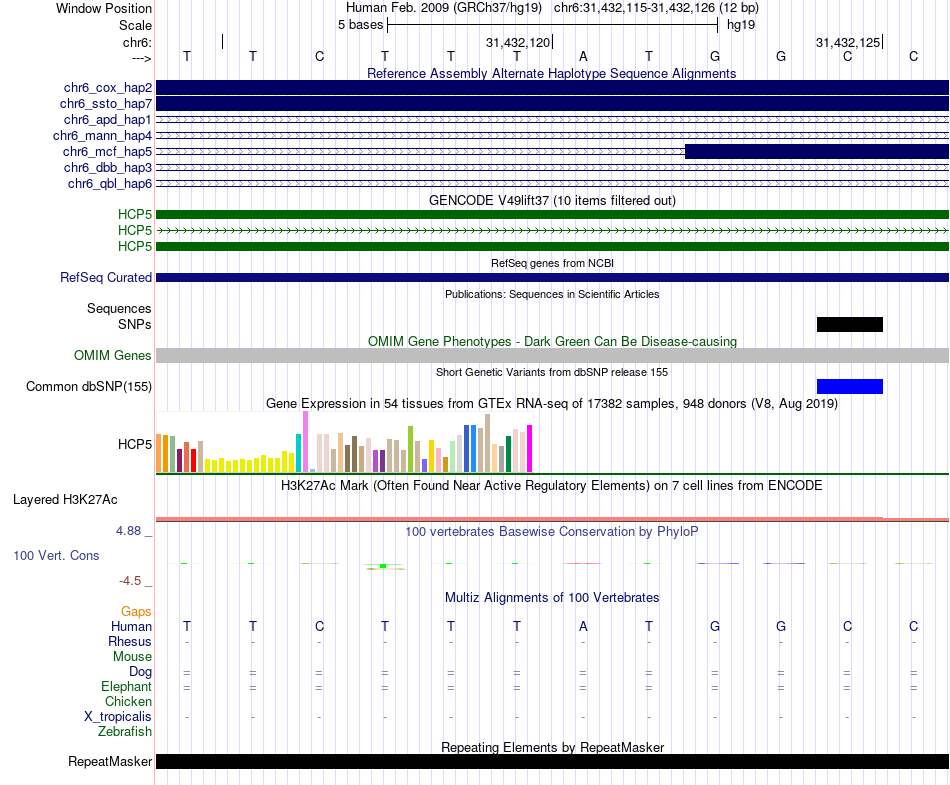
Task: Open the chr6_mann_hap4 alignment label
Action: [x=102, y=136]
